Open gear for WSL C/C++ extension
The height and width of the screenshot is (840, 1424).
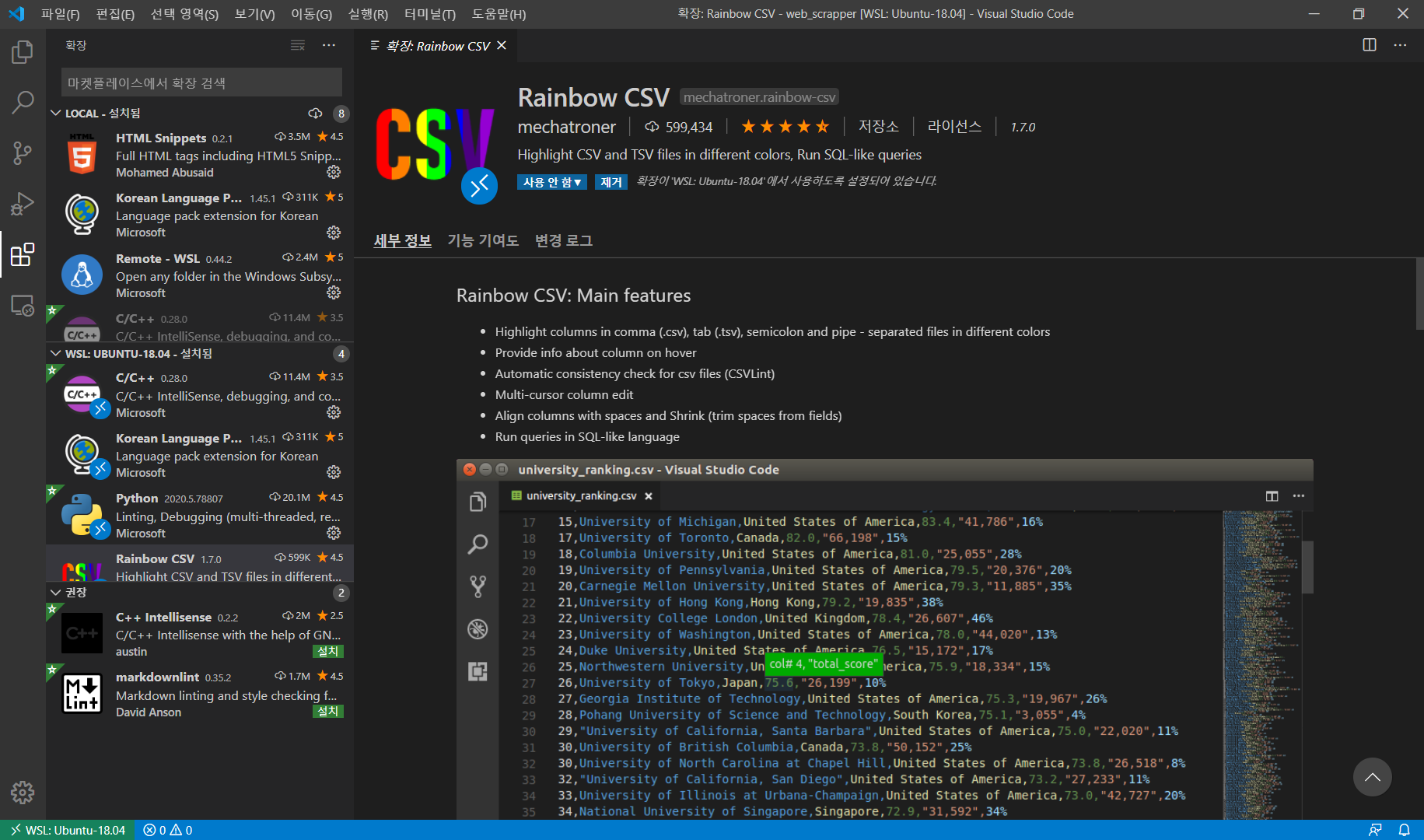click(334, 412)
